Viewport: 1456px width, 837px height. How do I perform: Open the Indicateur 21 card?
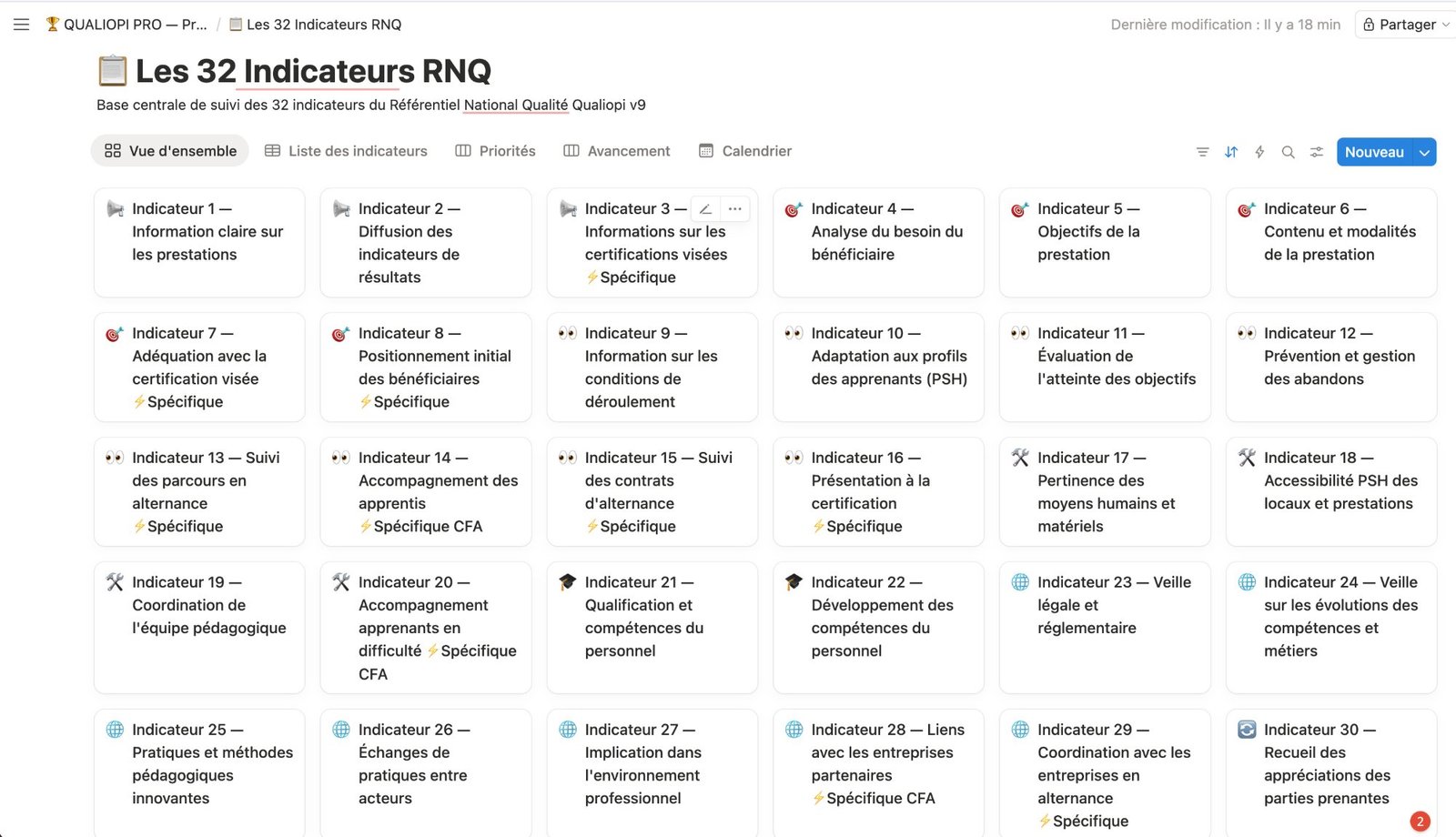pos(652,628)
